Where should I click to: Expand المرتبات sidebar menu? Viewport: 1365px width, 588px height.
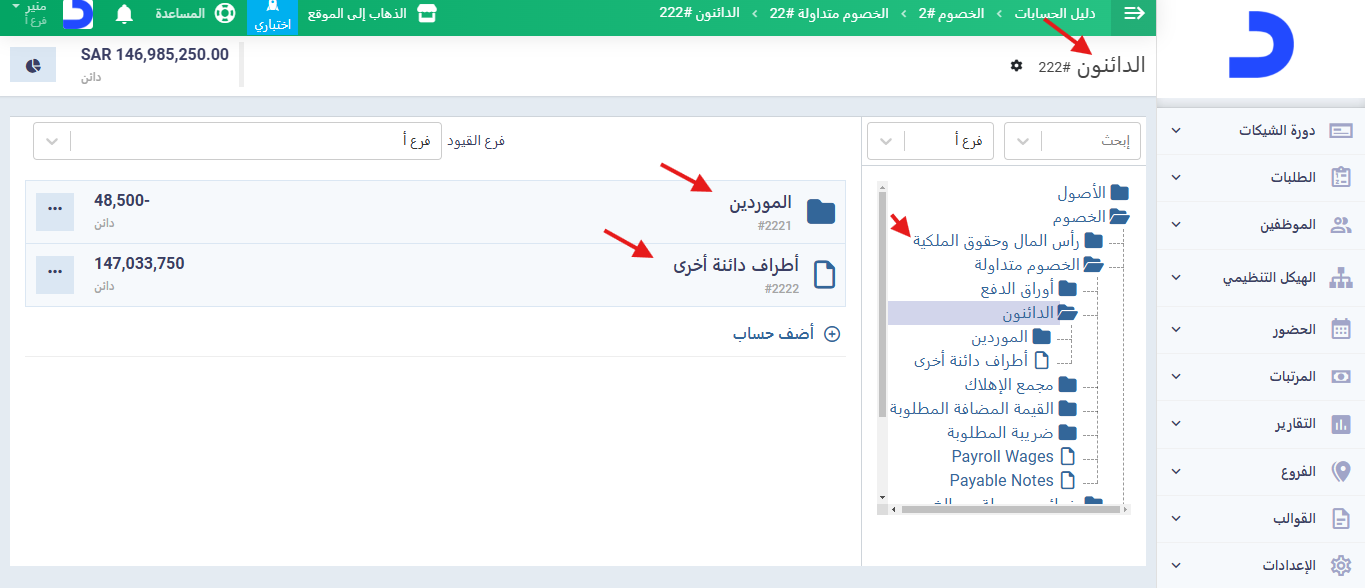point(1262,377)
